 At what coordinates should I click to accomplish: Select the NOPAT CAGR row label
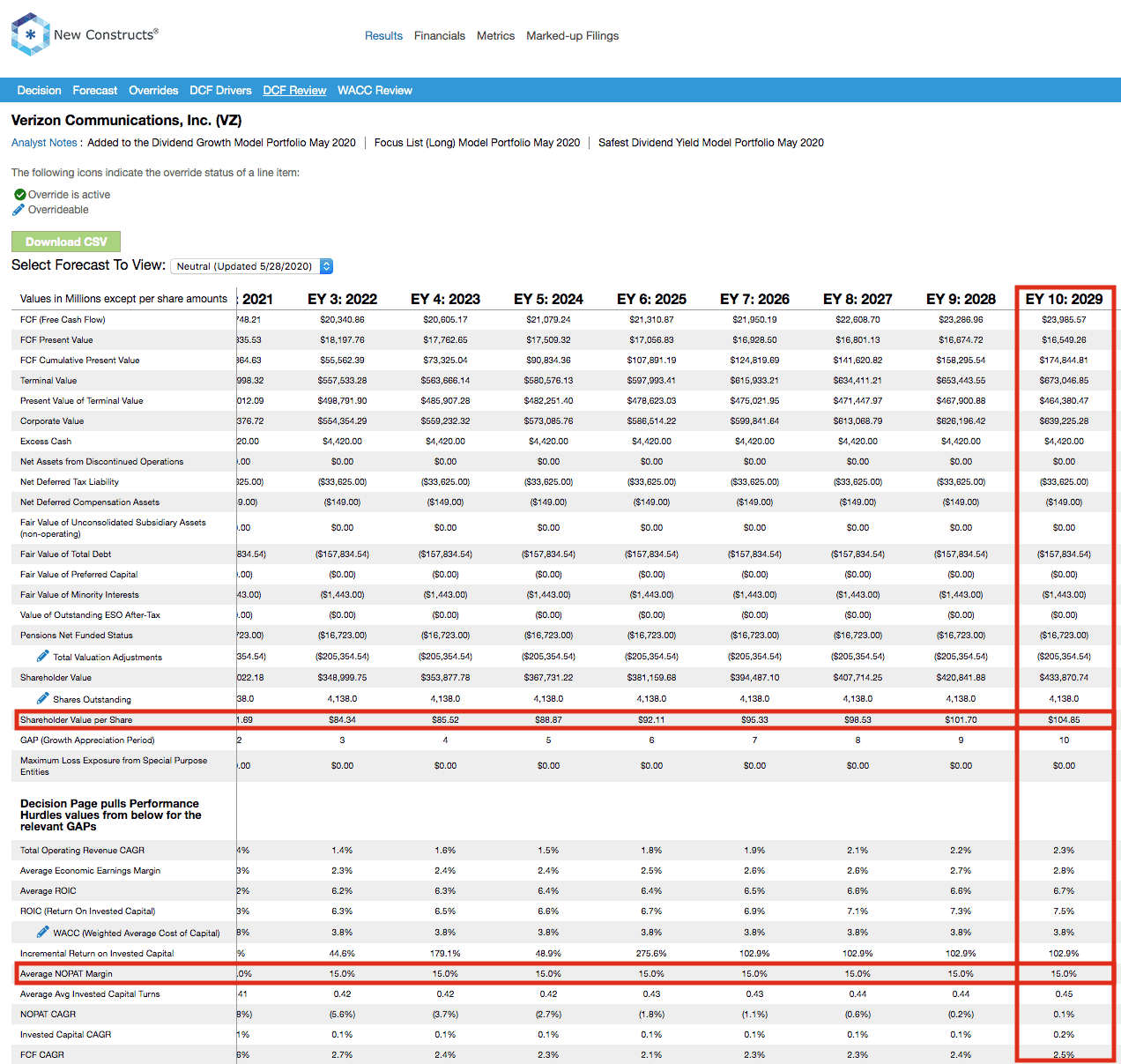pos(48,1015)
